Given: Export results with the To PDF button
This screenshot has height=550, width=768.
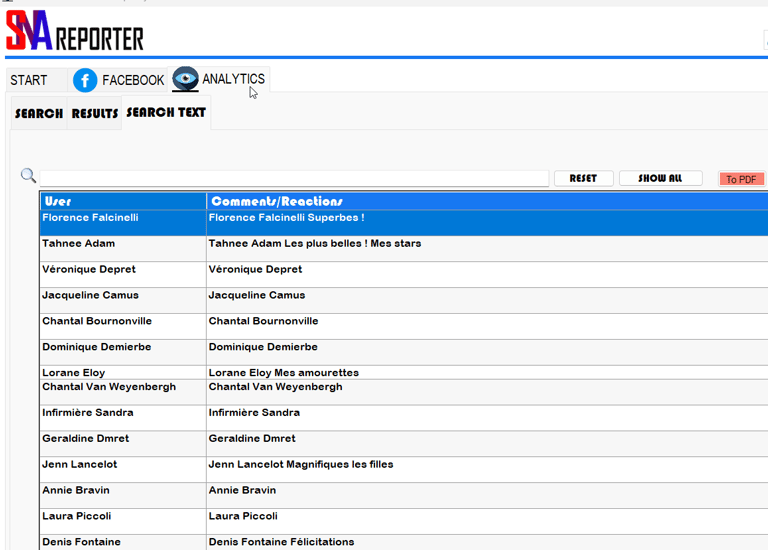Looking at the screenshot, I should pyautogui.click(x=741, y=179).
